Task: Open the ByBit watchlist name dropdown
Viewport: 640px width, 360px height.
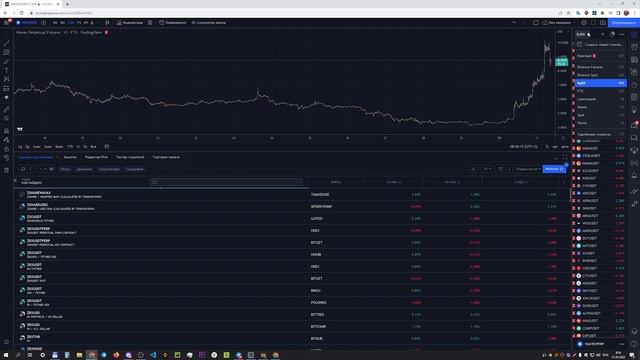Action: (x=582, y=34)
